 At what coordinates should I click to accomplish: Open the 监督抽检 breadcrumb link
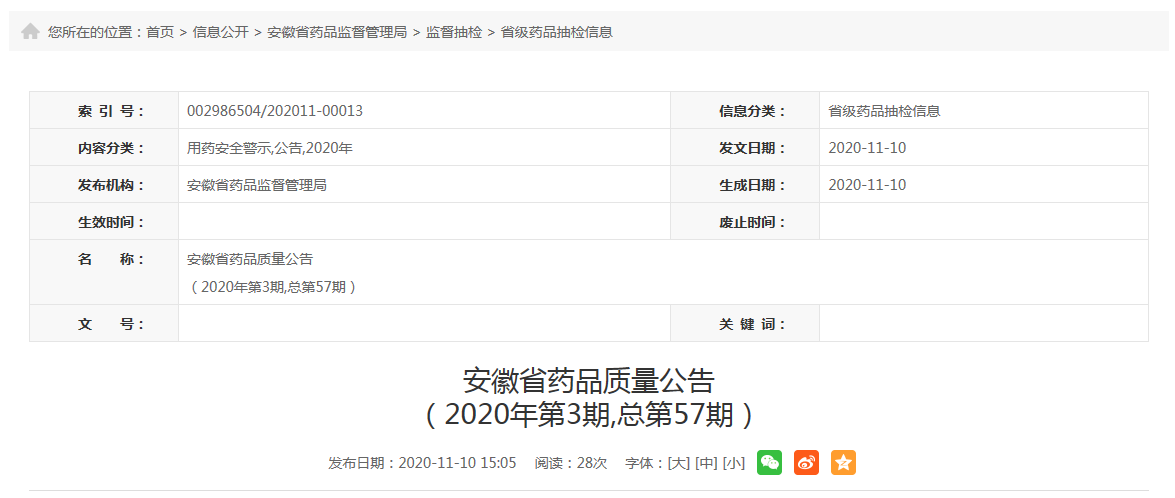coord(454,32)
